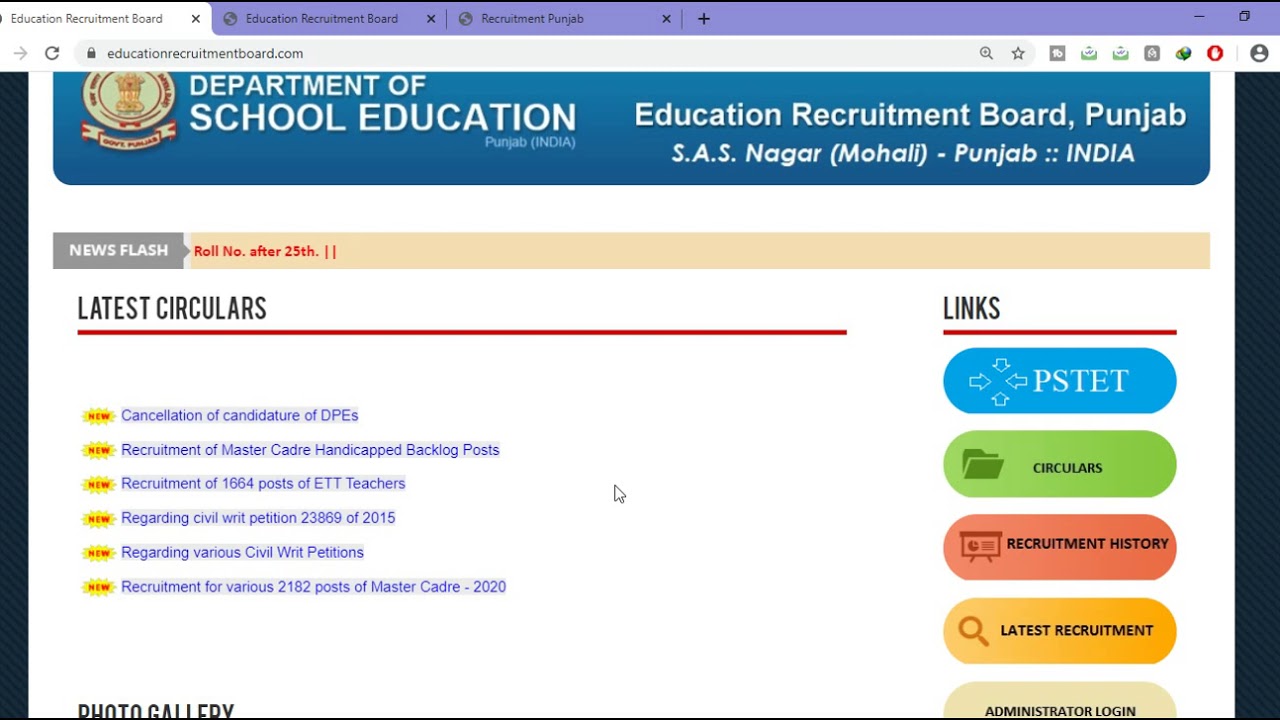Click the NEWS FLASH label
The width and height of the screenshot is (1280, 720).
coord(119,251)
